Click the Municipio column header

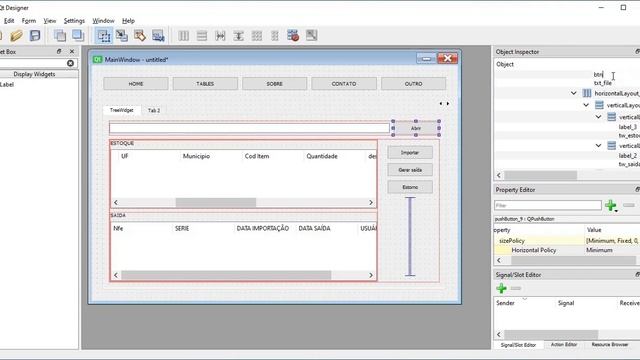tap(196, 156)
